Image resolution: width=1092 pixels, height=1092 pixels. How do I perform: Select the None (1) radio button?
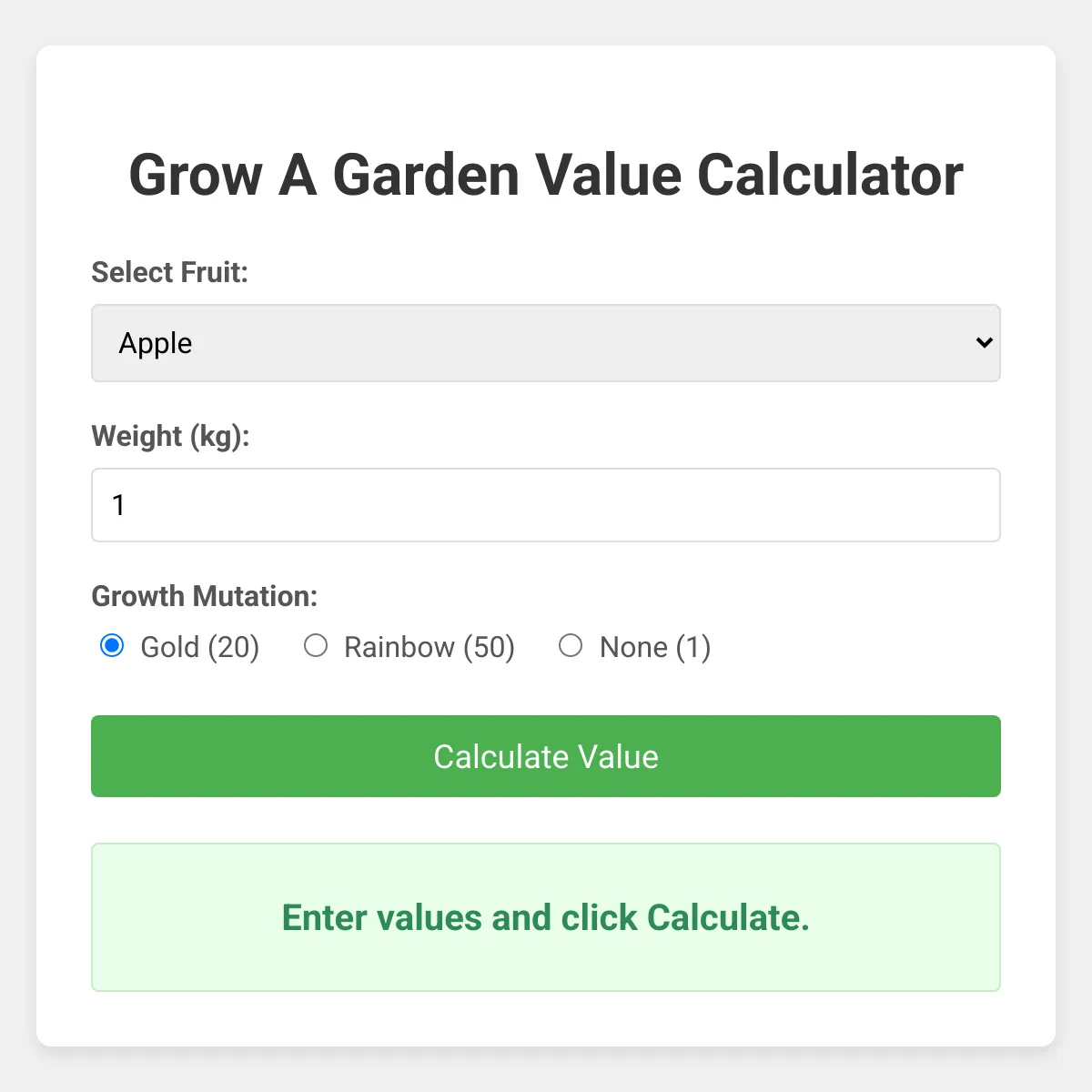[571, 646]
